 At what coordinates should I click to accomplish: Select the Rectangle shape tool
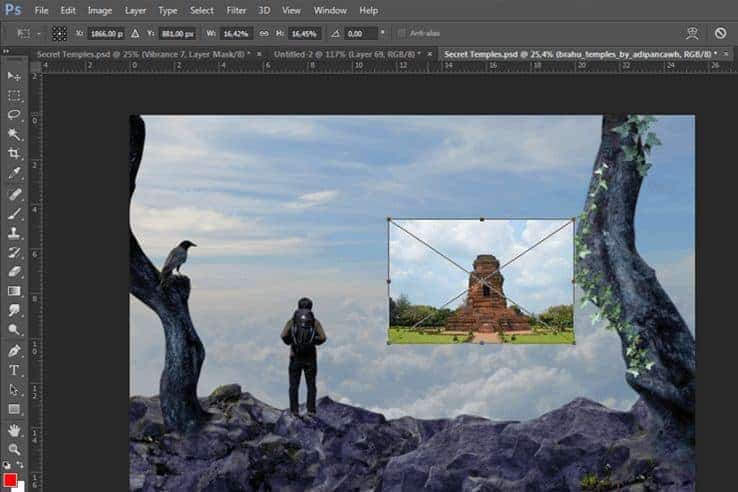[14, 409]
